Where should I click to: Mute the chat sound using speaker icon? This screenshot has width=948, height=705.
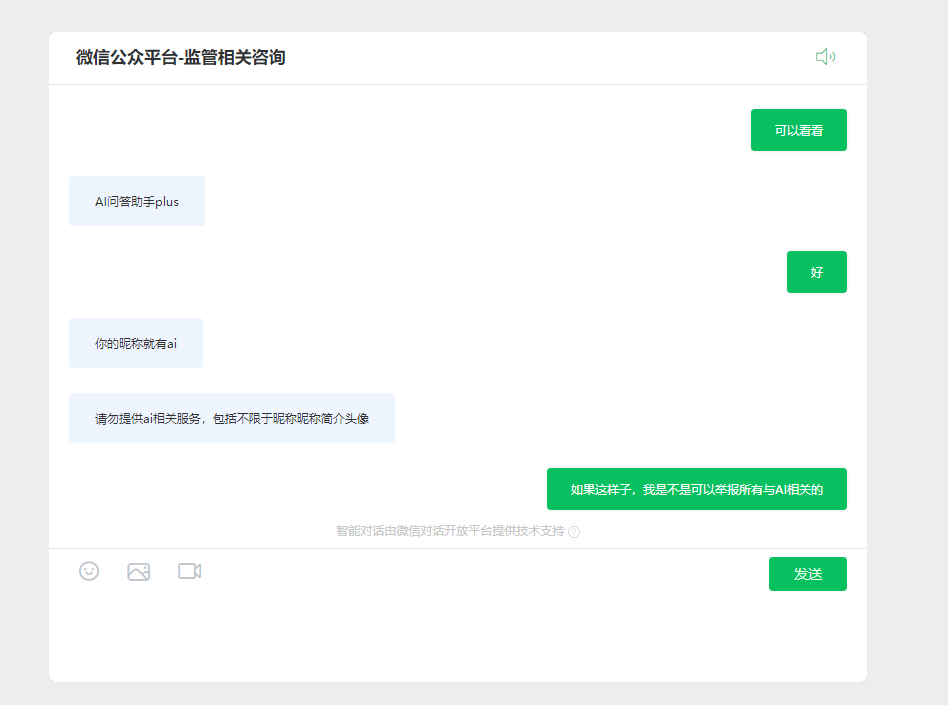(x=825, y=57)
